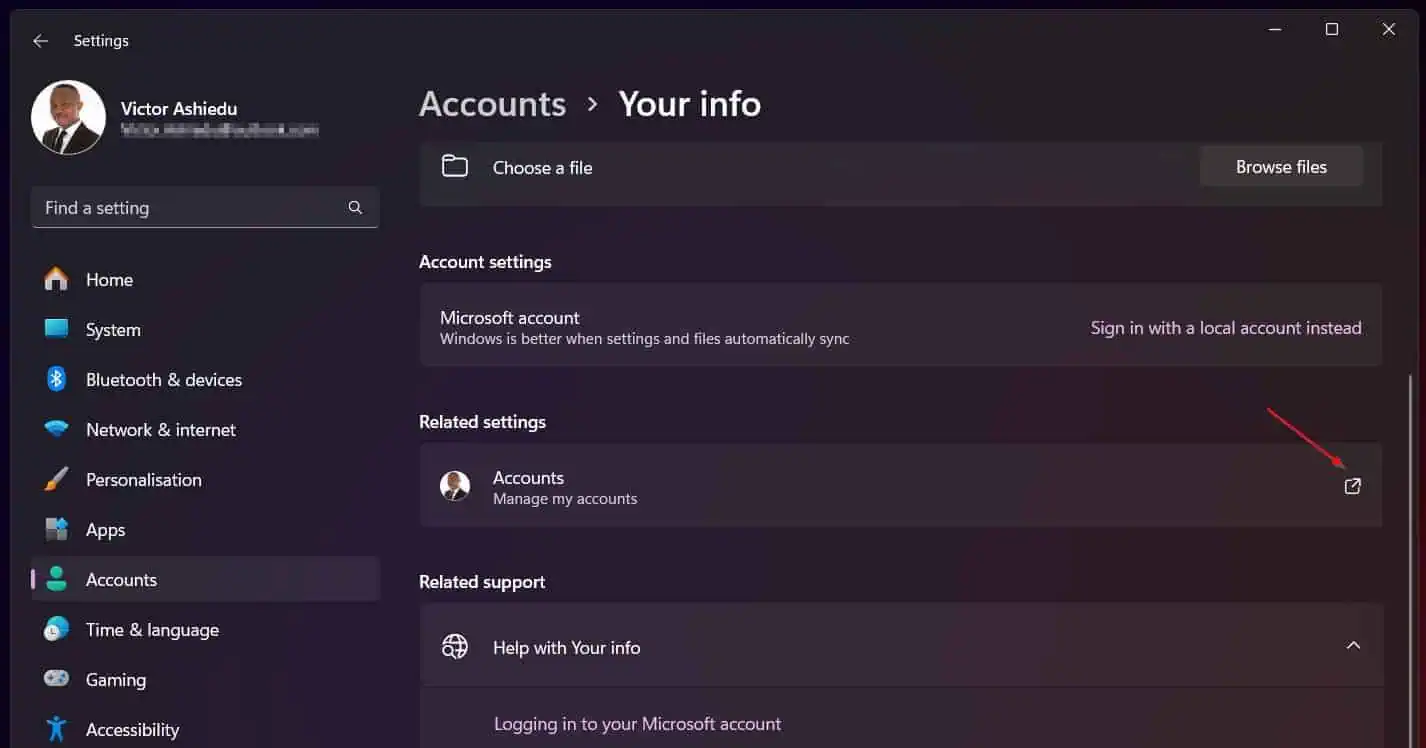
Task: Open the Personalisation paintbrush icon
Action: click(57, 479)
